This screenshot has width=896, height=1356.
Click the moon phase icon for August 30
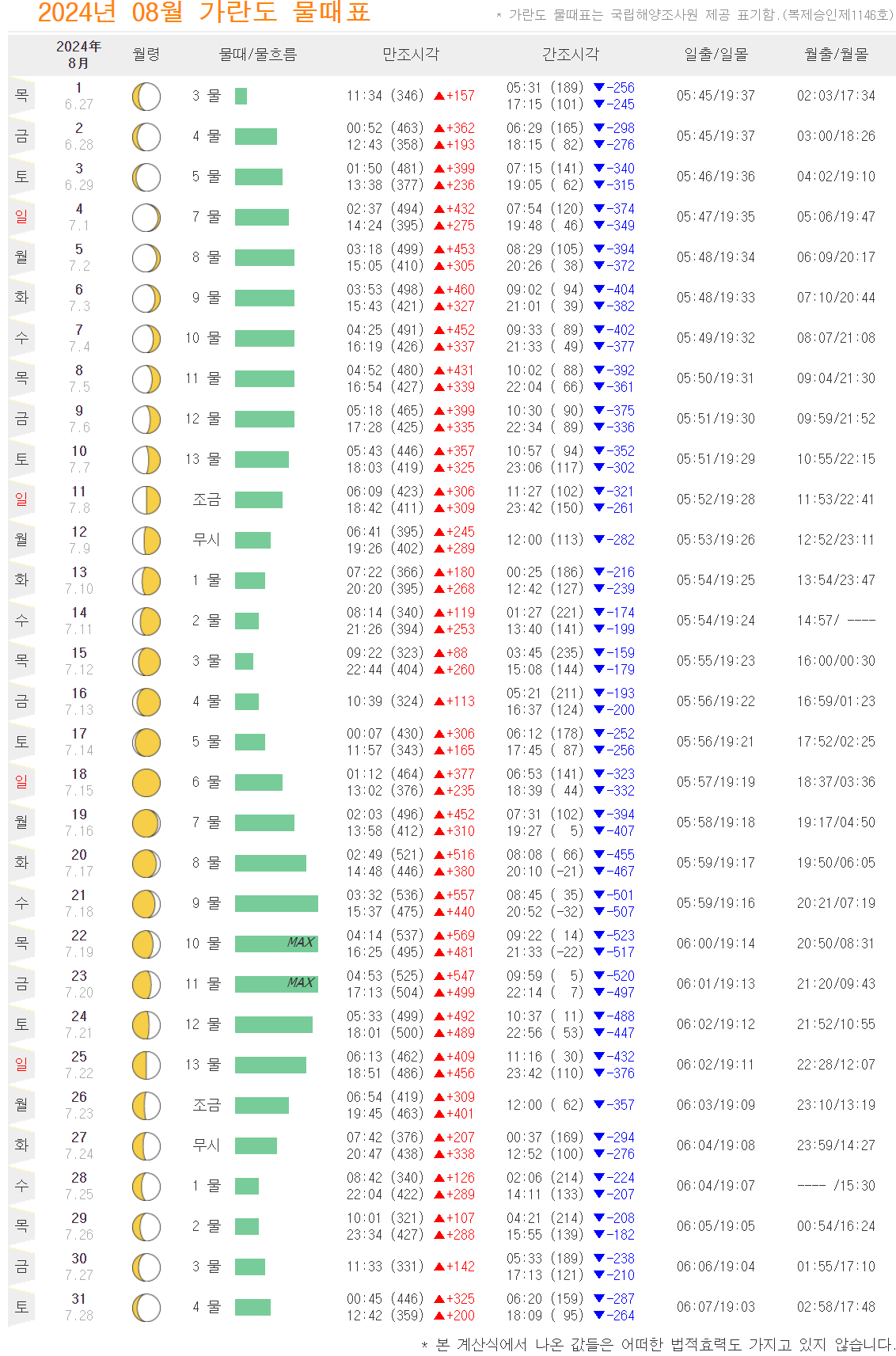click(x=146, y=1267)
